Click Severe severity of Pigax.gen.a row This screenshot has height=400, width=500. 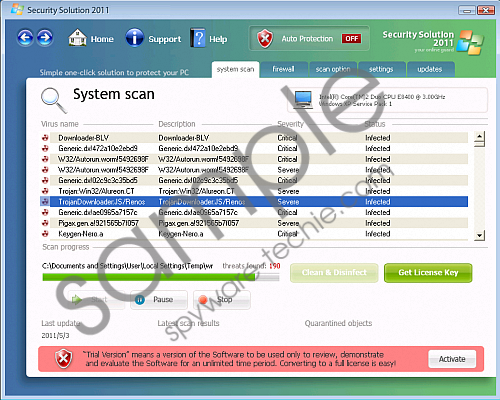coord(288,223)
